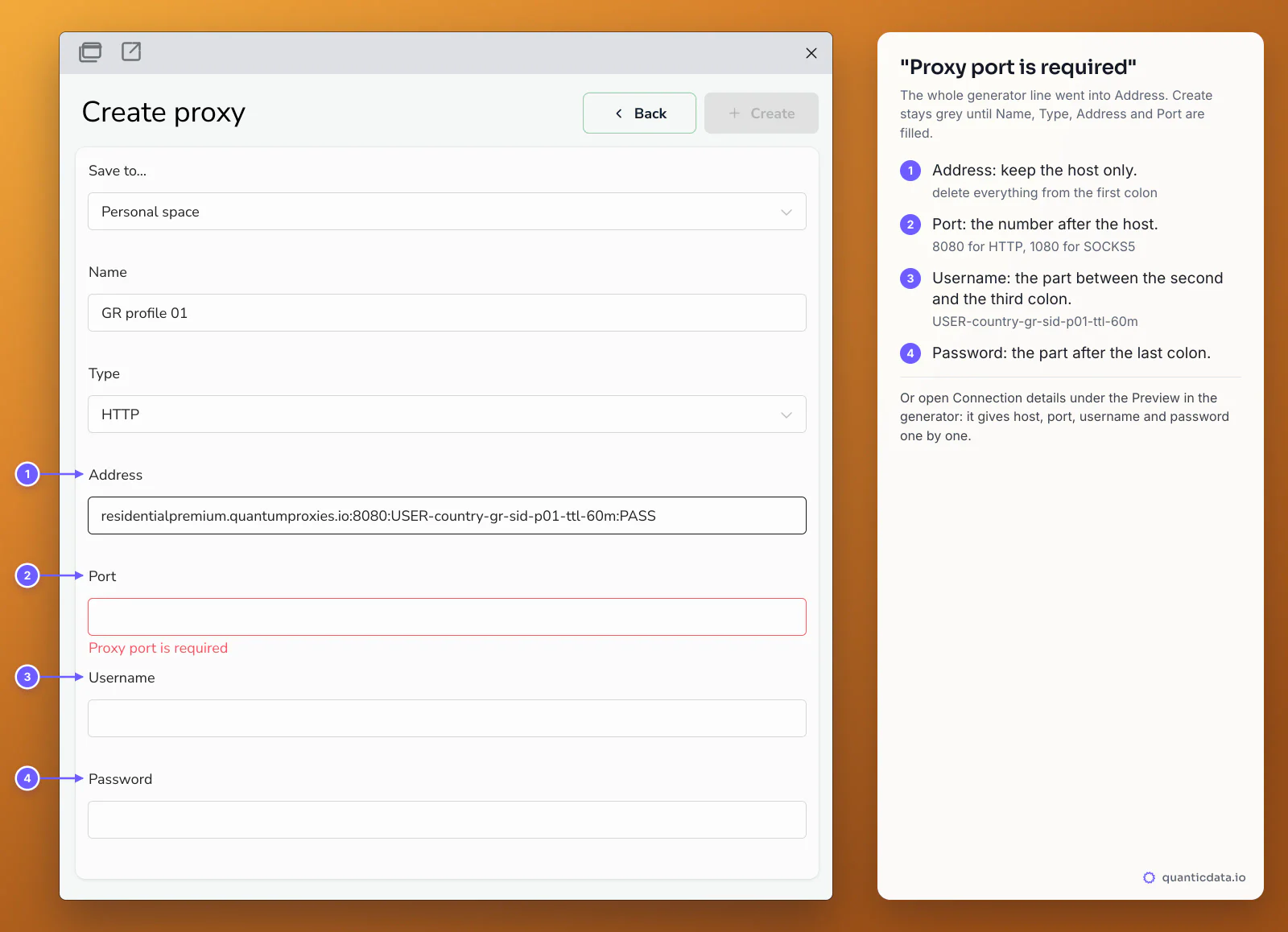Click the Password input field
The image size is (1288, 932).
tap(447, 820)
